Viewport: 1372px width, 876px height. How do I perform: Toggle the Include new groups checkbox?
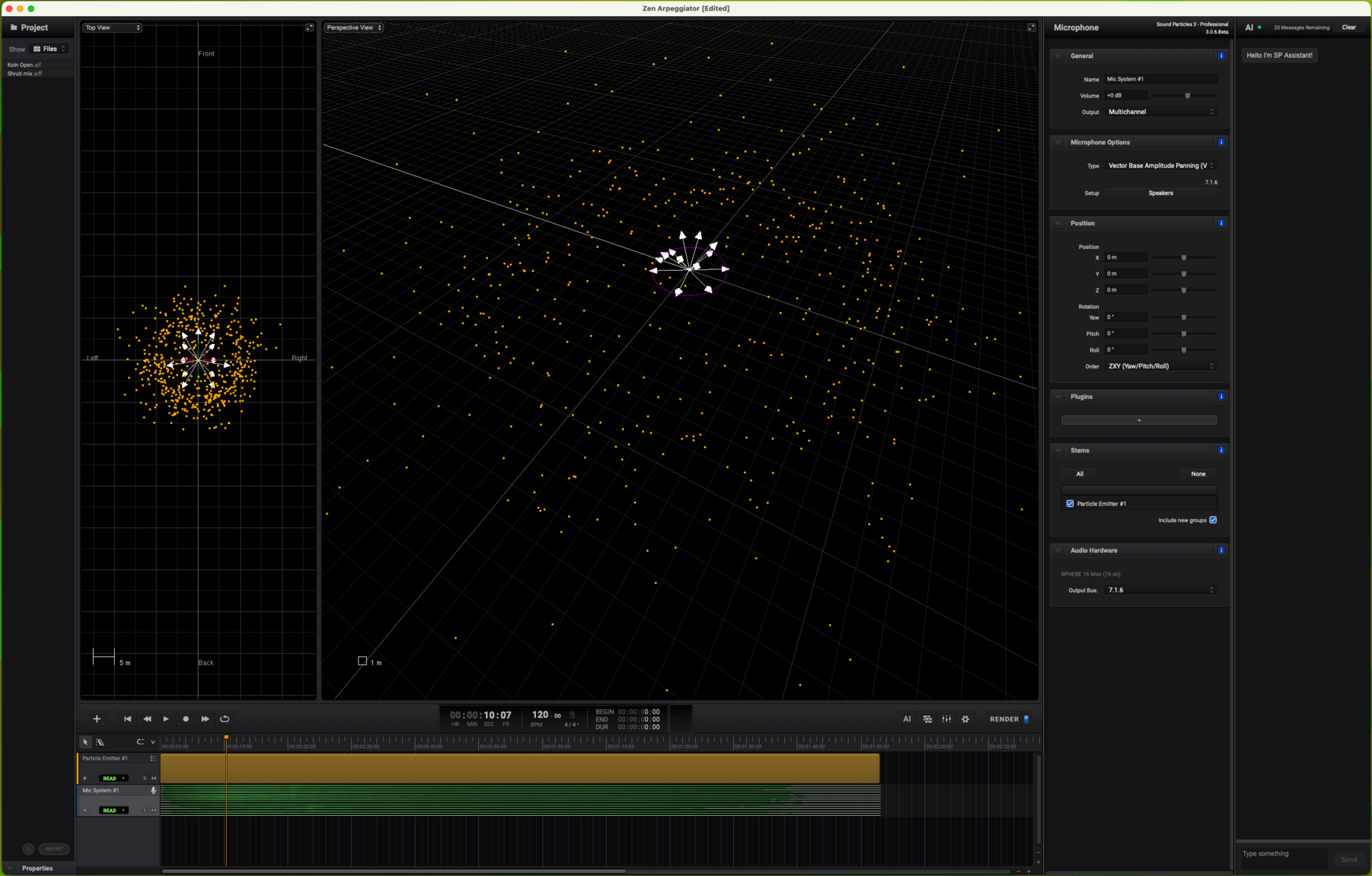1212,520
